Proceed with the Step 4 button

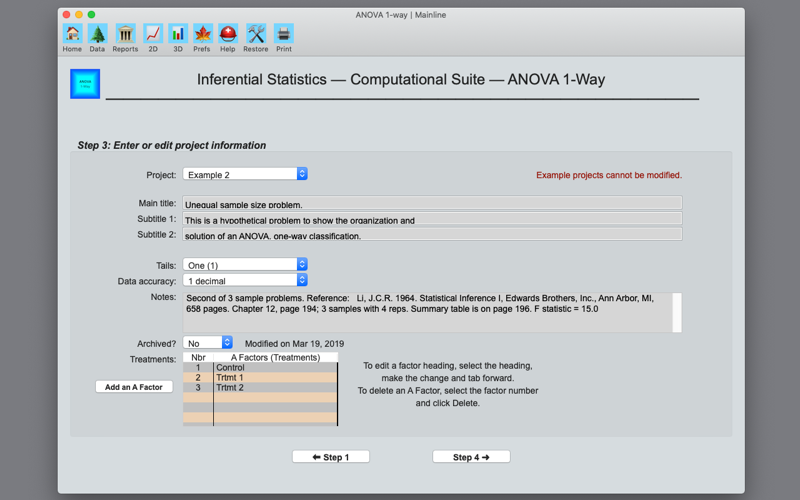471,457
